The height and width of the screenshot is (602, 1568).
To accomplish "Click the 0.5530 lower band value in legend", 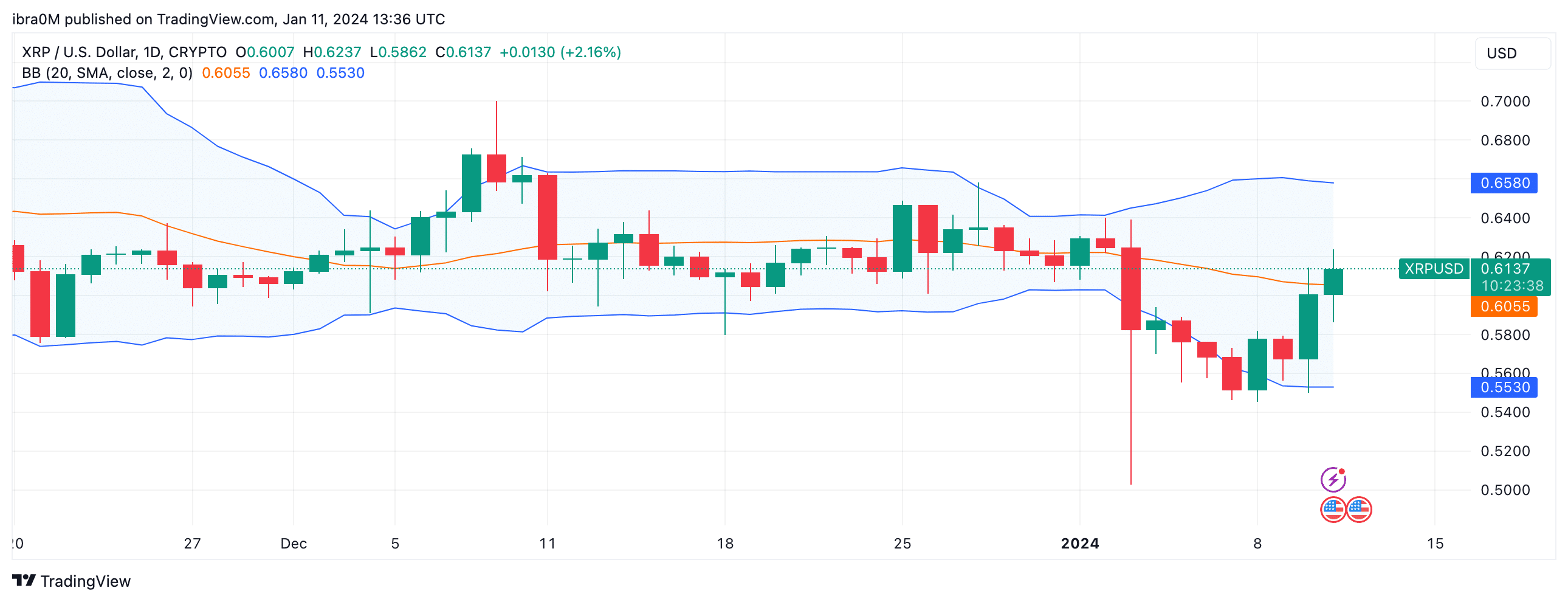I will (x=340, y=73).
